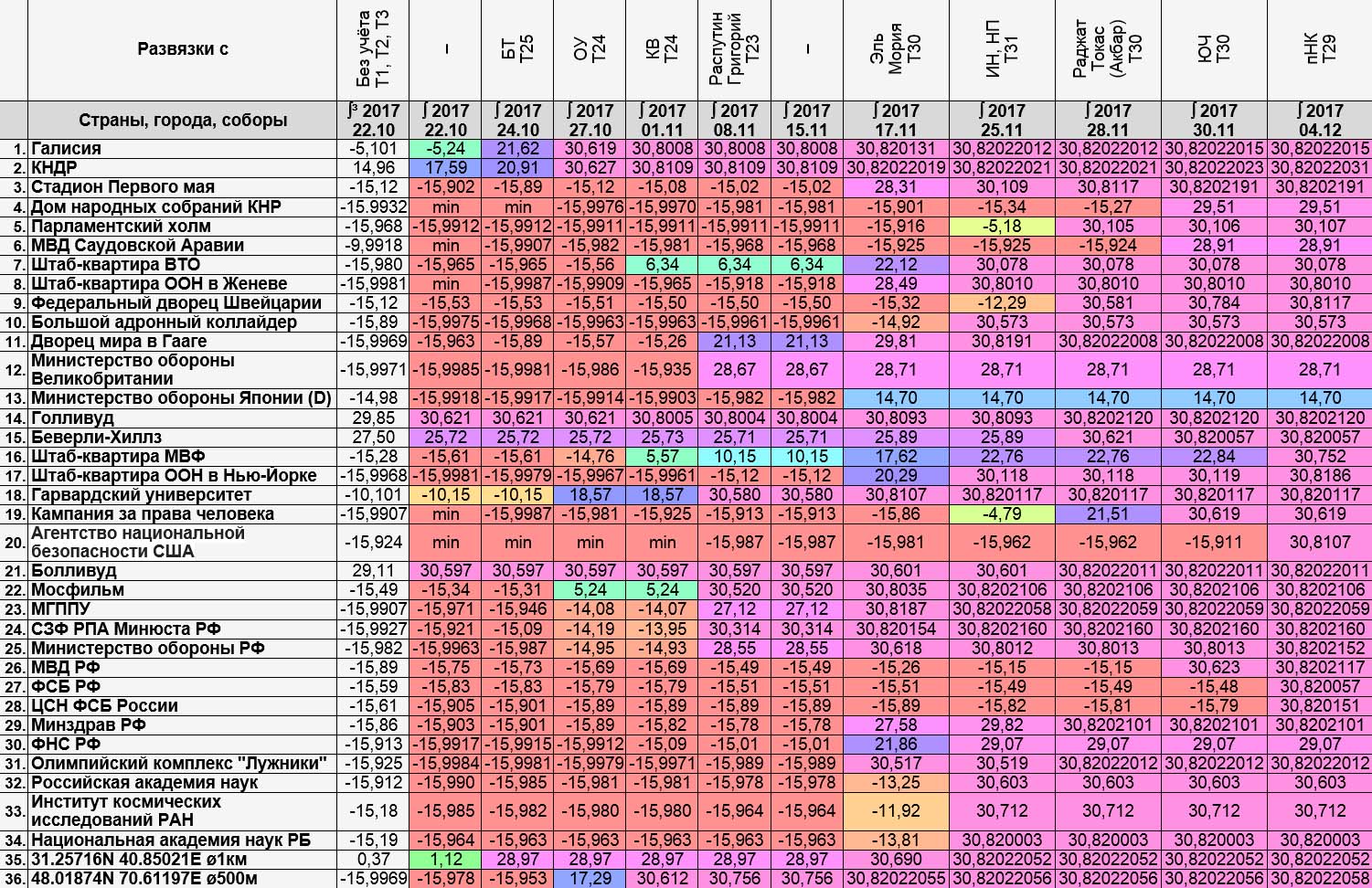Select the '2017 04.12' date header
Image resolution: width=1372 pixels, height=888 pixels.
(1320, 120)
